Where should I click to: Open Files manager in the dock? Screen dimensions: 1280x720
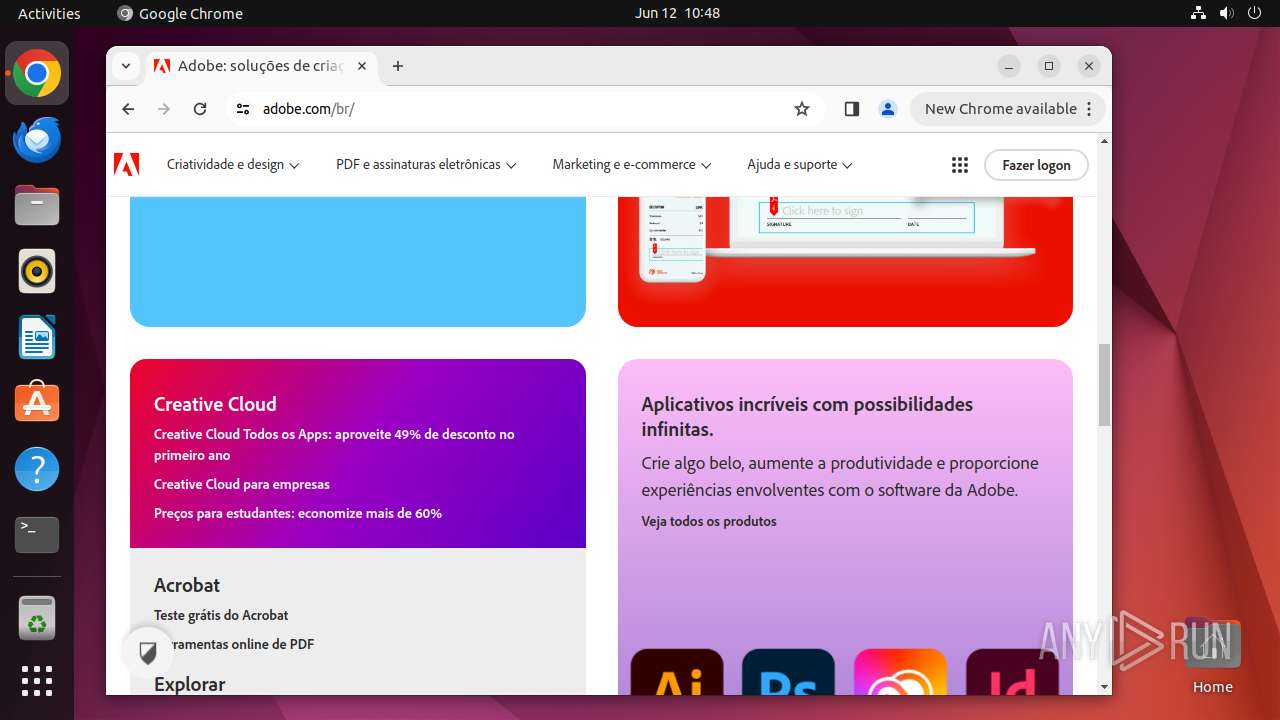click(x=37, y=206)
